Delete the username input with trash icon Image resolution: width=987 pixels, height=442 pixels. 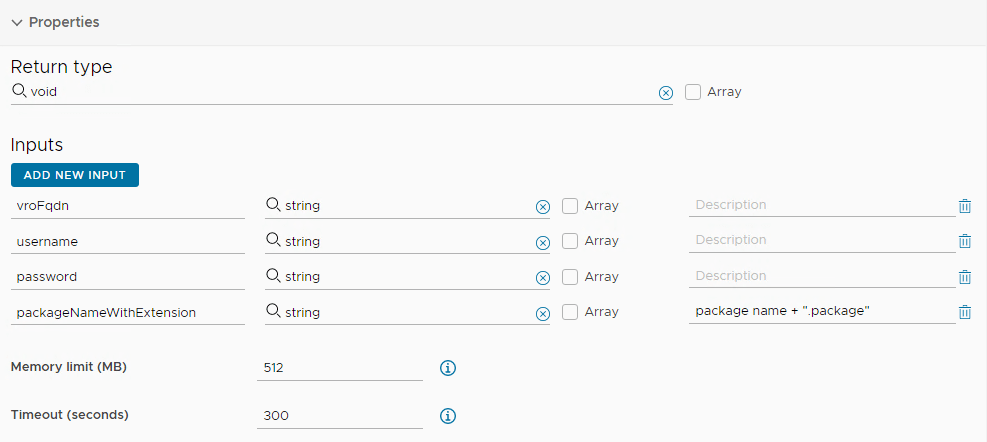point(964,241)
